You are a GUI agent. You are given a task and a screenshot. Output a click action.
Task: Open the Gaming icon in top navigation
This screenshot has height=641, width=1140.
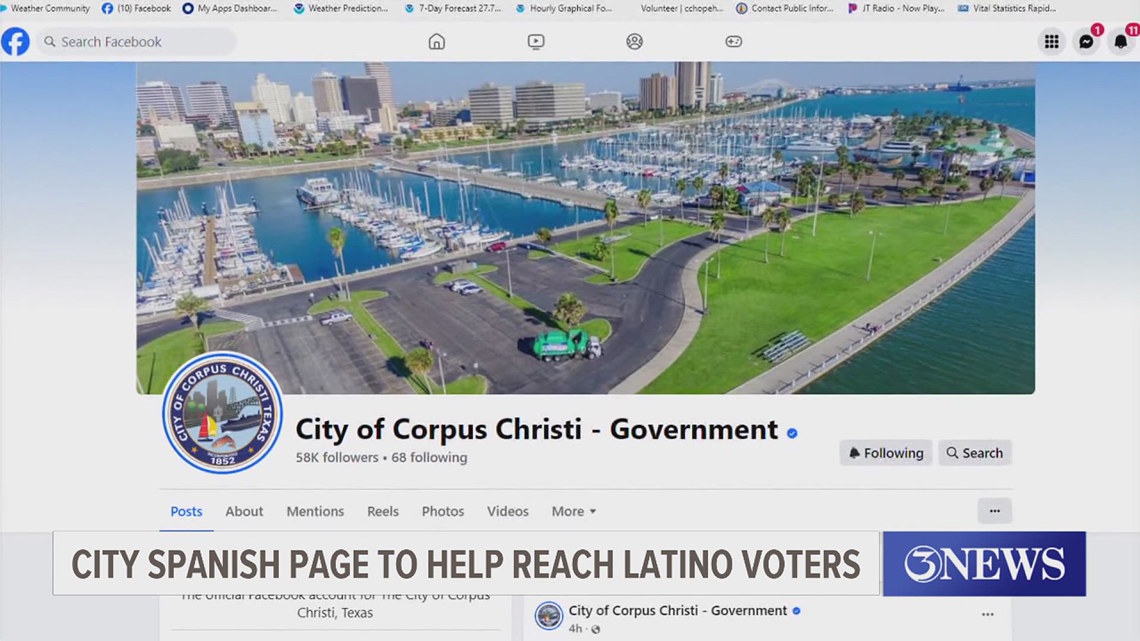pos(733,42)
